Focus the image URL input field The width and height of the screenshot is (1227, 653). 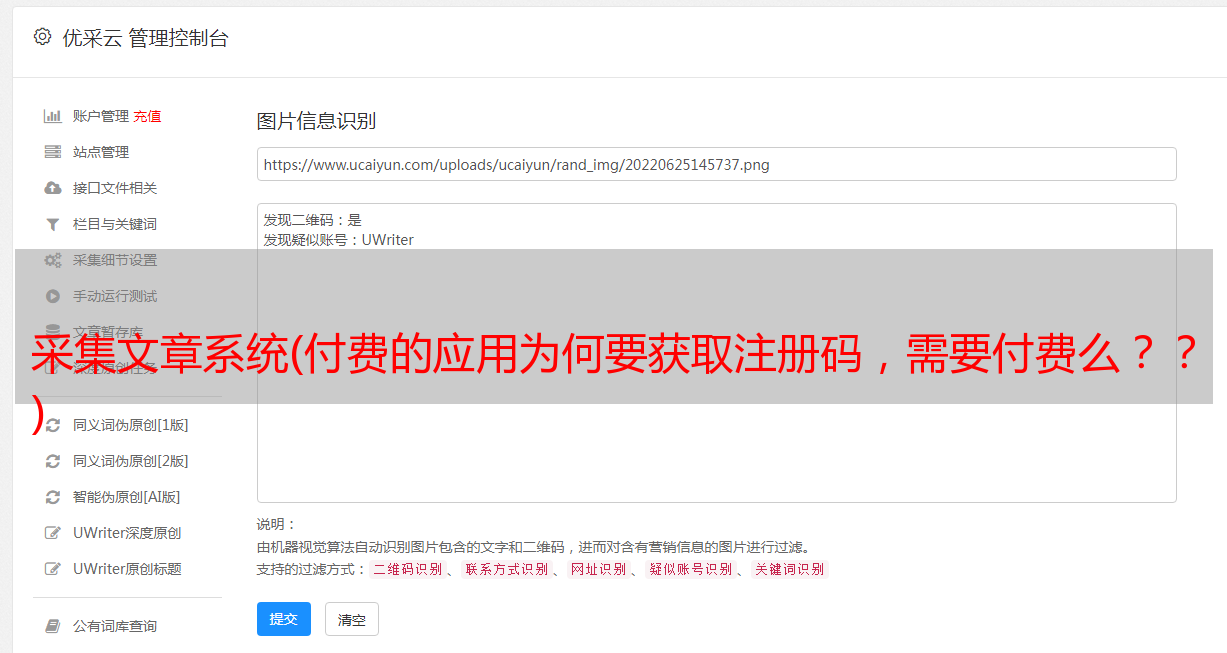coord(716,164)
